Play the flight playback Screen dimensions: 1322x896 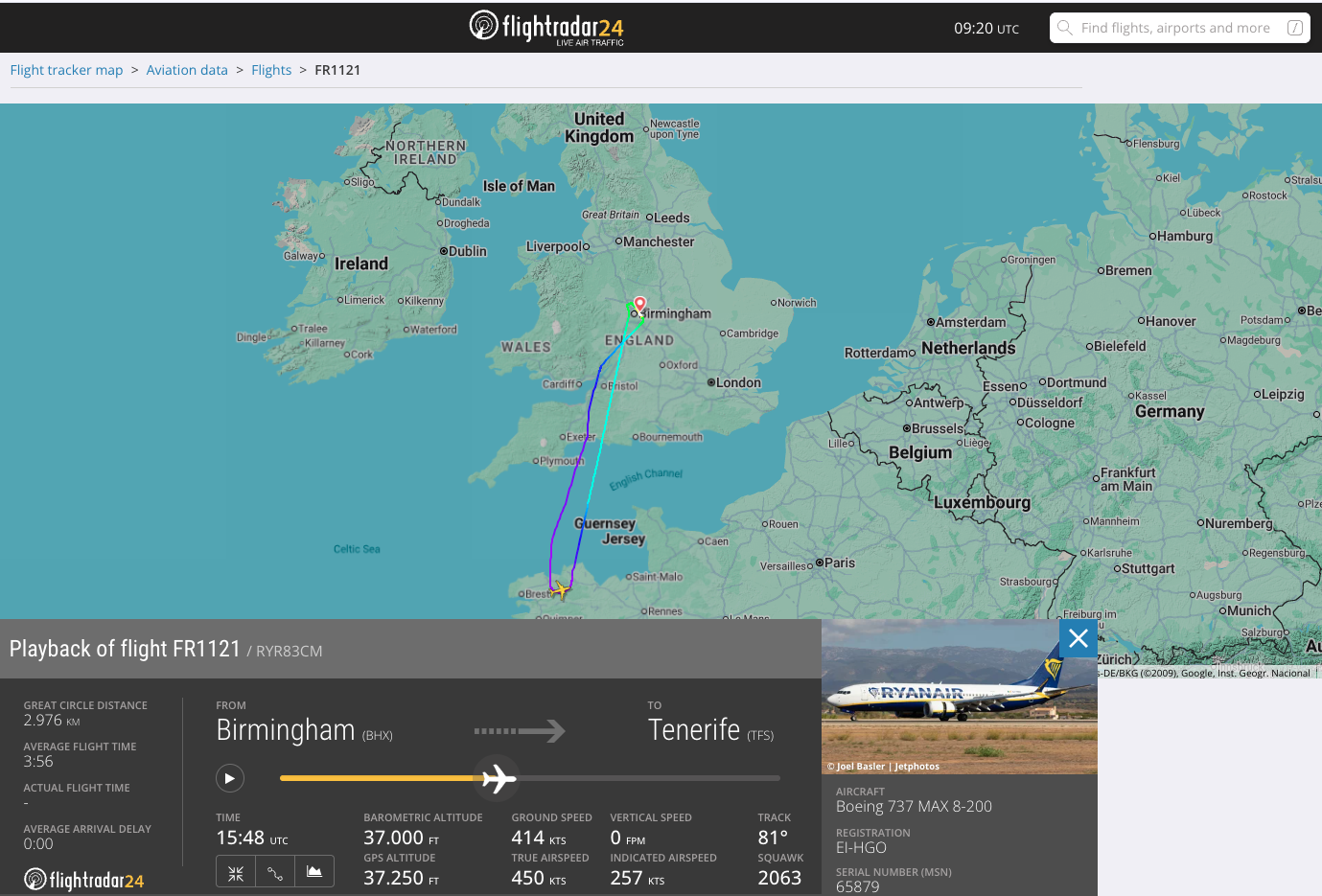(230, 778)
